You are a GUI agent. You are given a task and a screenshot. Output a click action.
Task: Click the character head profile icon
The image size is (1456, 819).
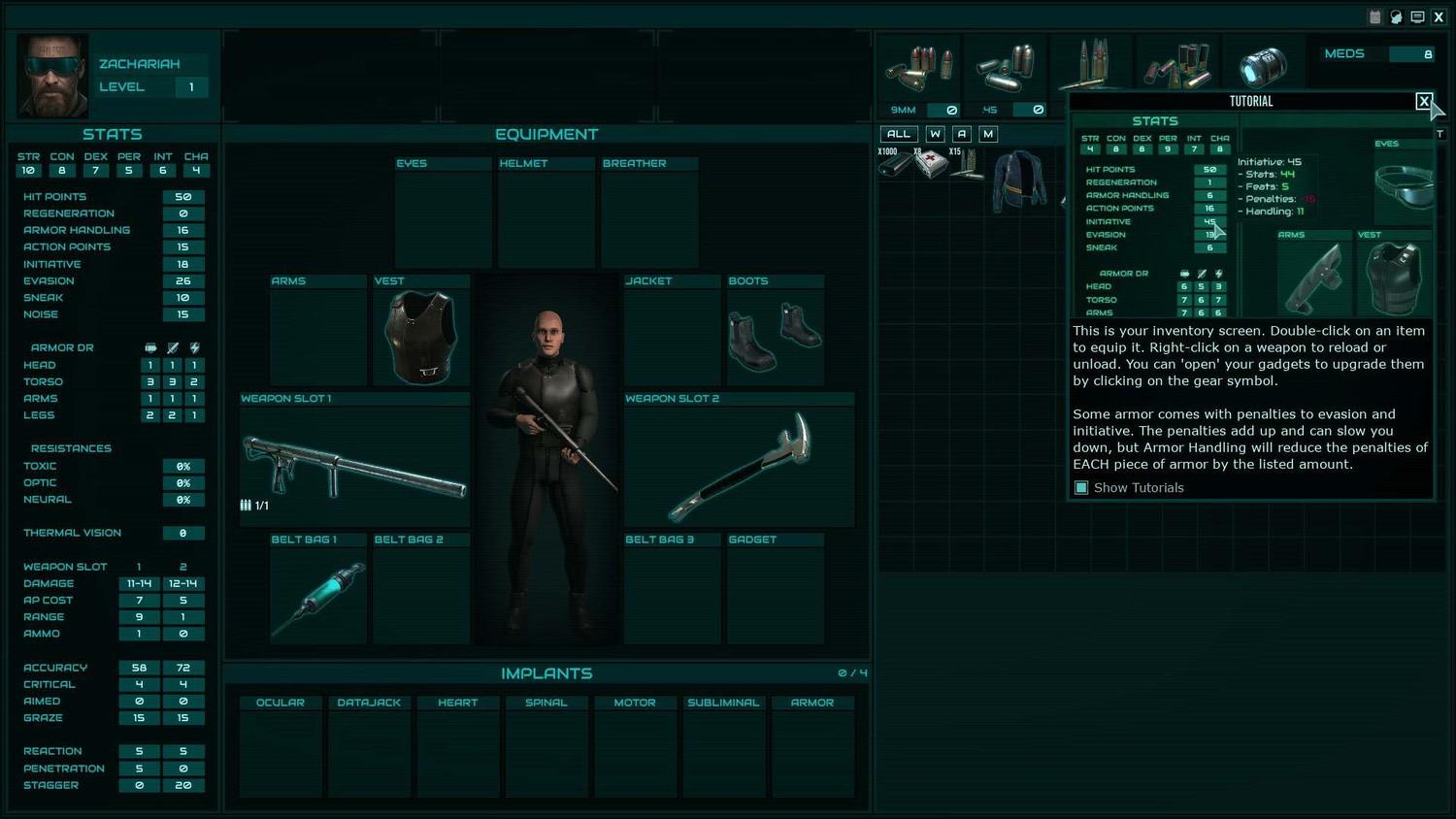[x=1396, y=16]
